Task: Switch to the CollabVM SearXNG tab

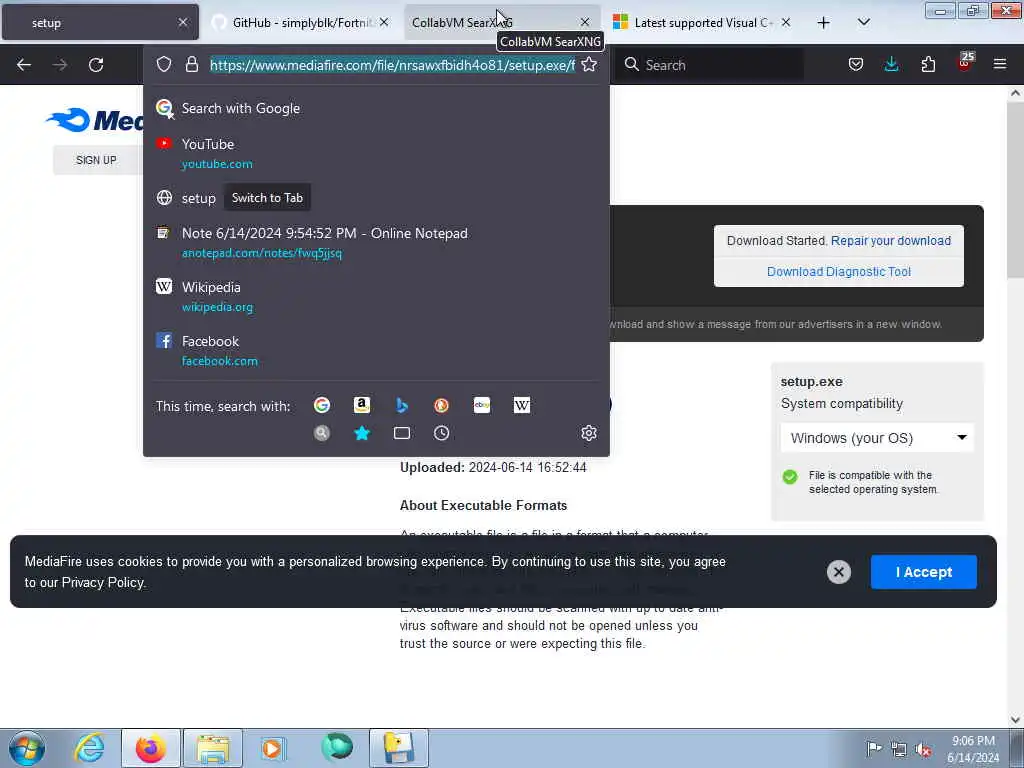Action: click(x=502, y=23)
